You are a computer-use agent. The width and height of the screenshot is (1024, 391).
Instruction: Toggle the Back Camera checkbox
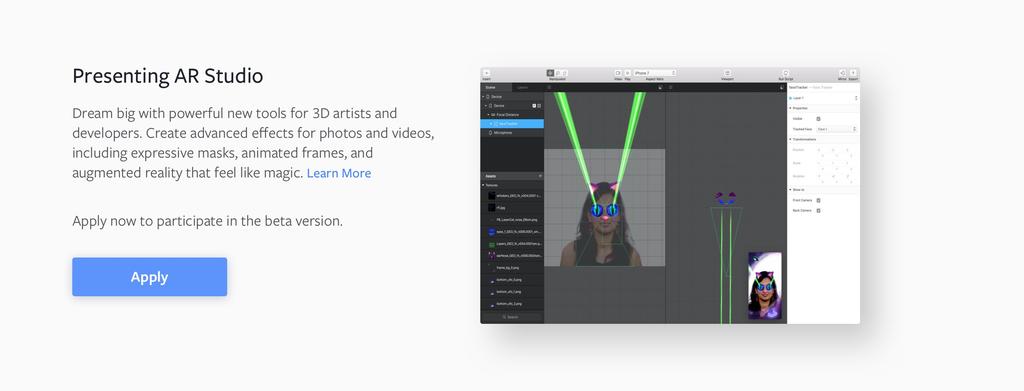tap(818, 211)
